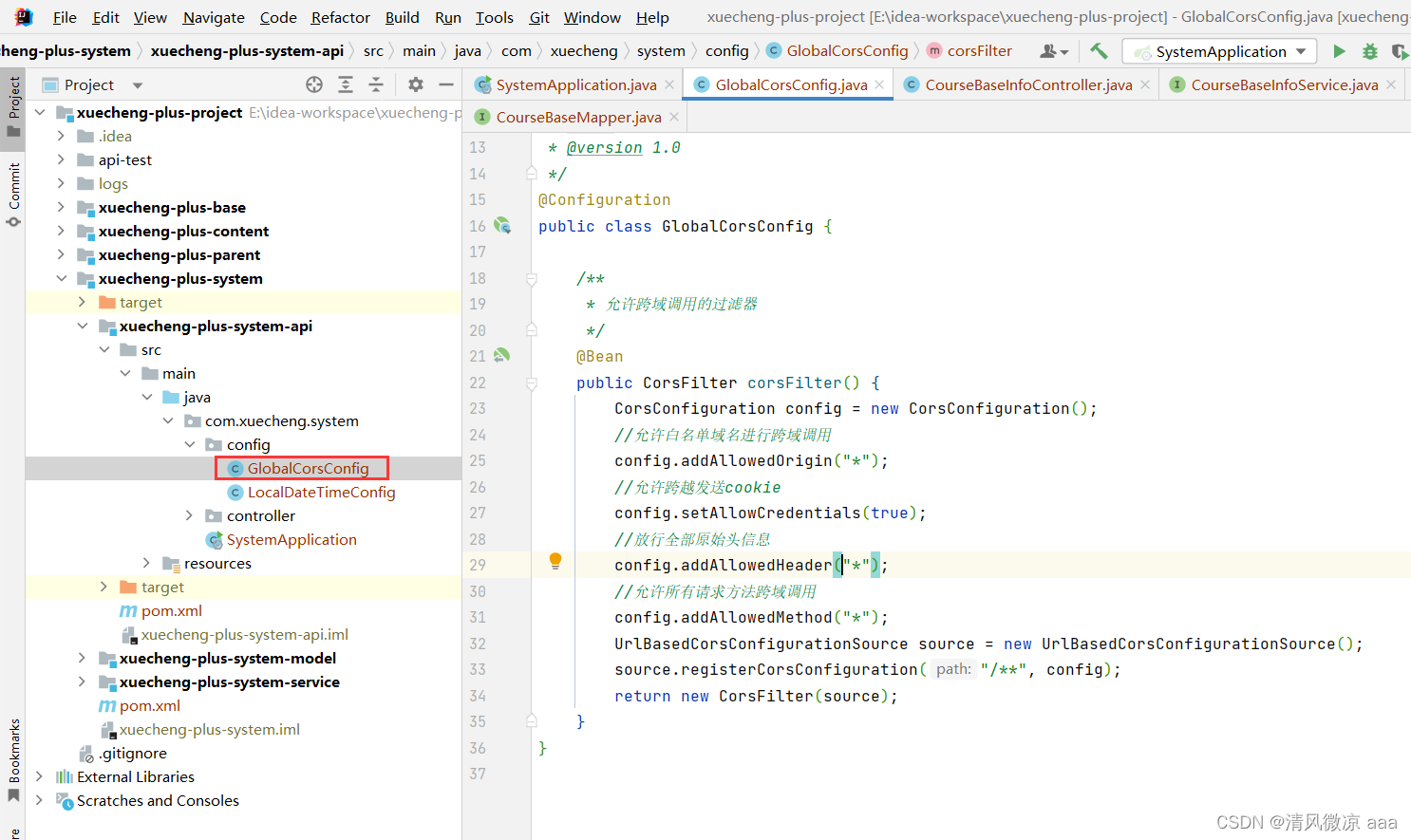Click the class gutter icon on line 16

(x=502, y=226)
